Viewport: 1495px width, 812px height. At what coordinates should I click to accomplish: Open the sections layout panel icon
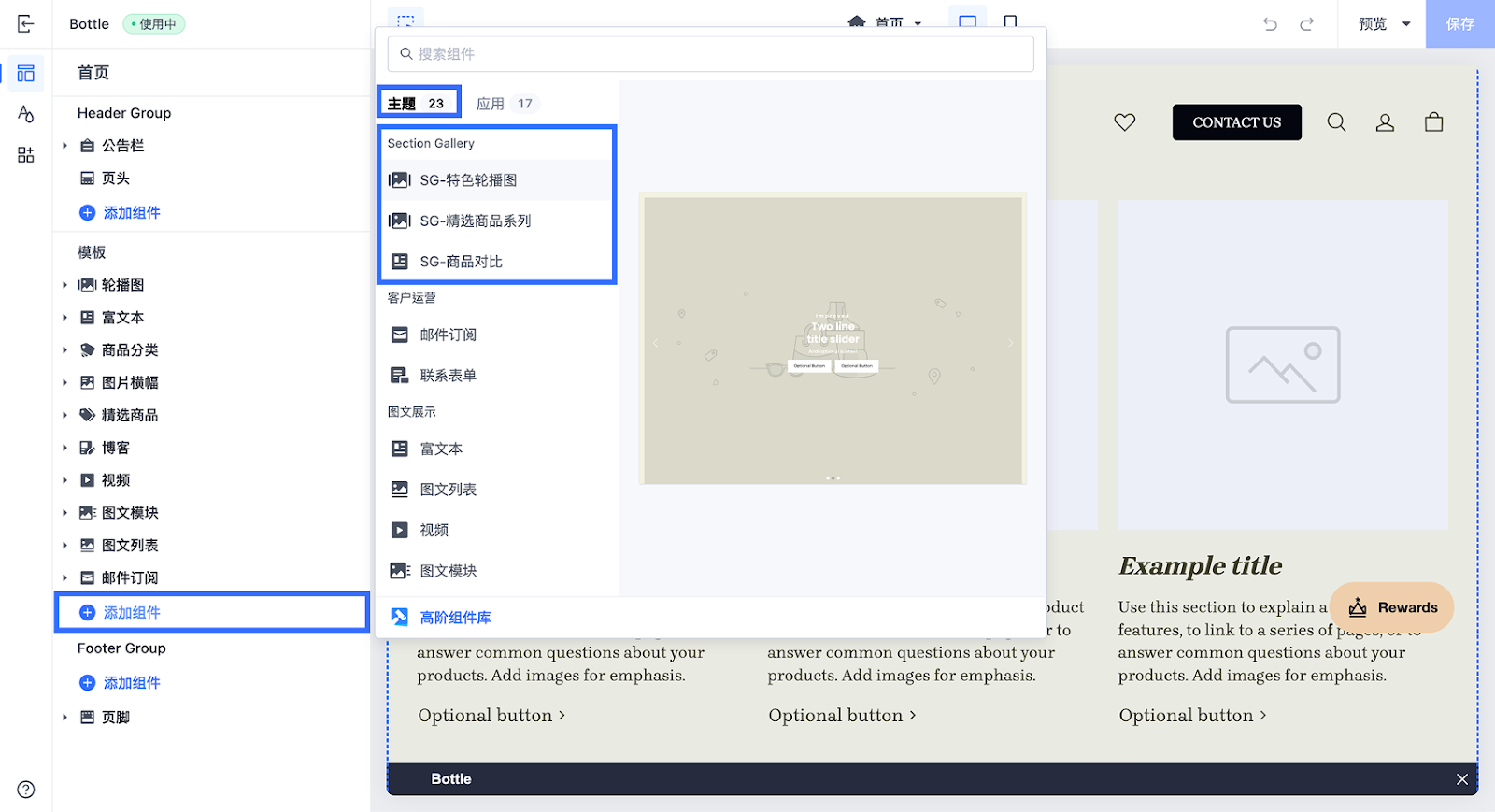click(x=25, y=73)
